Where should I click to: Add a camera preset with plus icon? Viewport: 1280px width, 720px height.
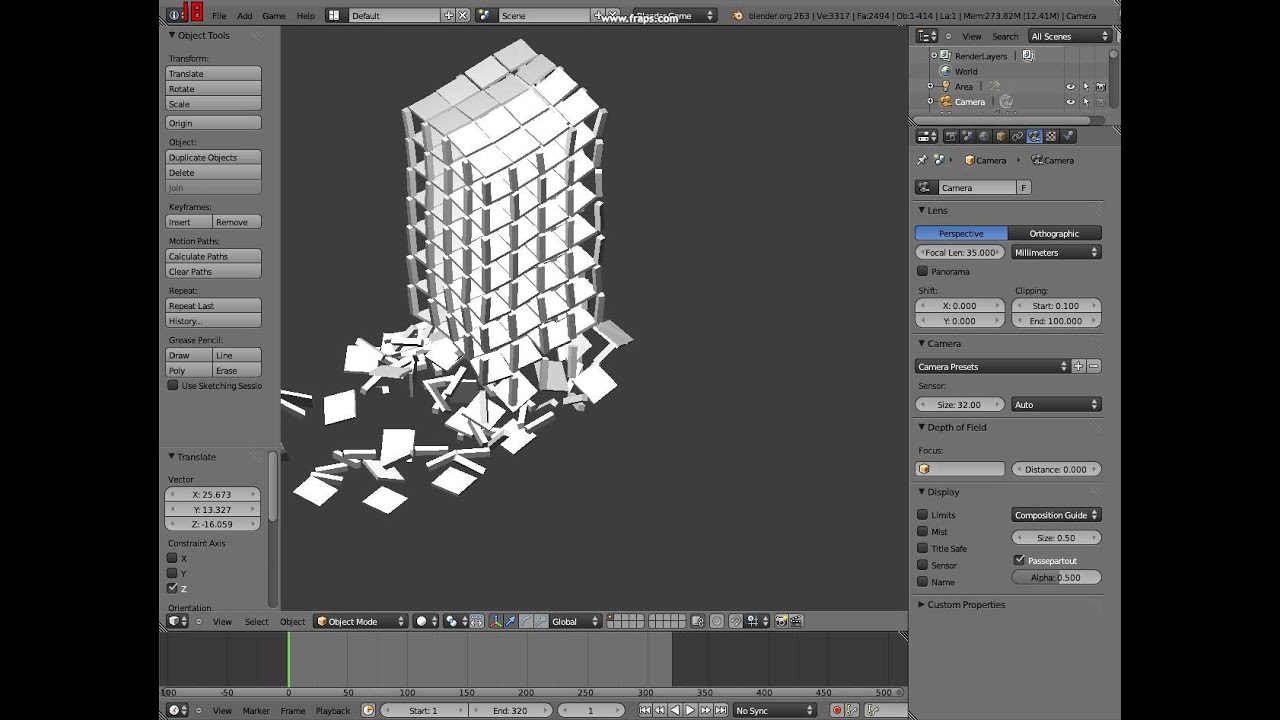(1078, 366)
